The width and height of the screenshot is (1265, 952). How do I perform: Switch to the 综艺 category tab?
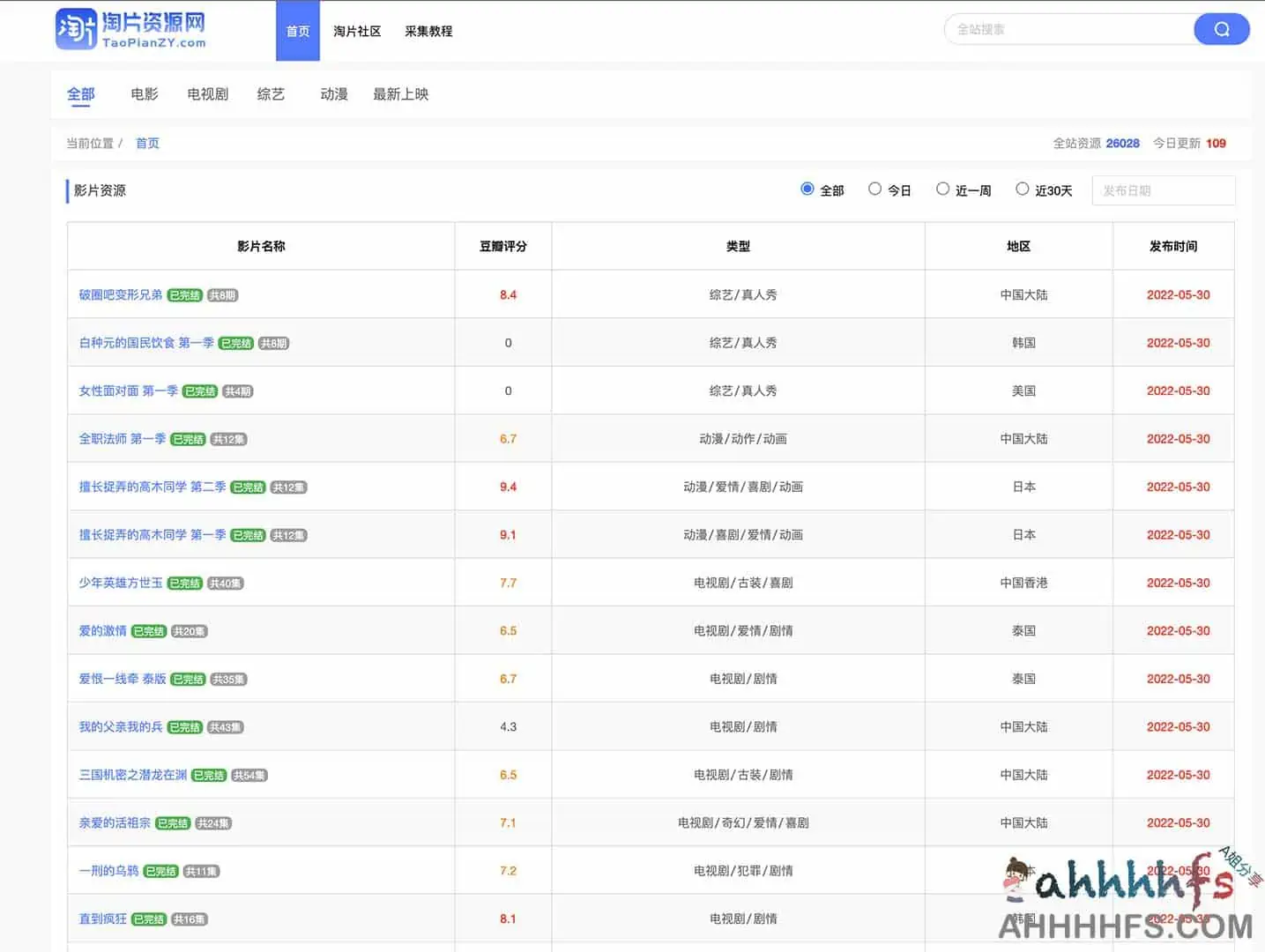(271, 94)
